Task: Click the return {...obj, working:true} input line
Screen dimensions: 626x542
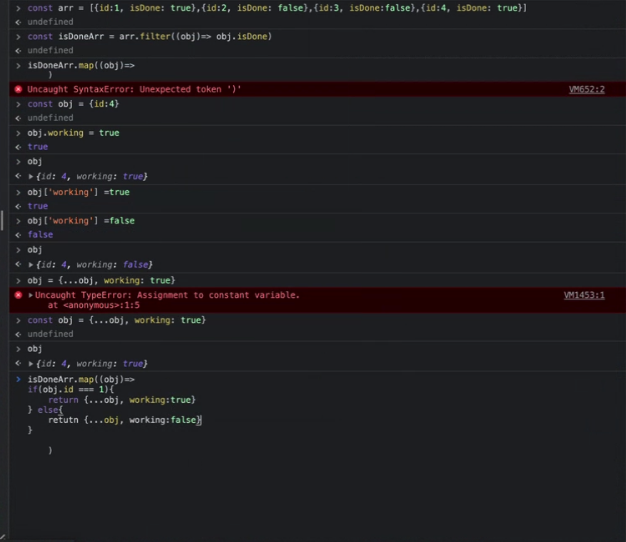Action: [122, 400]
